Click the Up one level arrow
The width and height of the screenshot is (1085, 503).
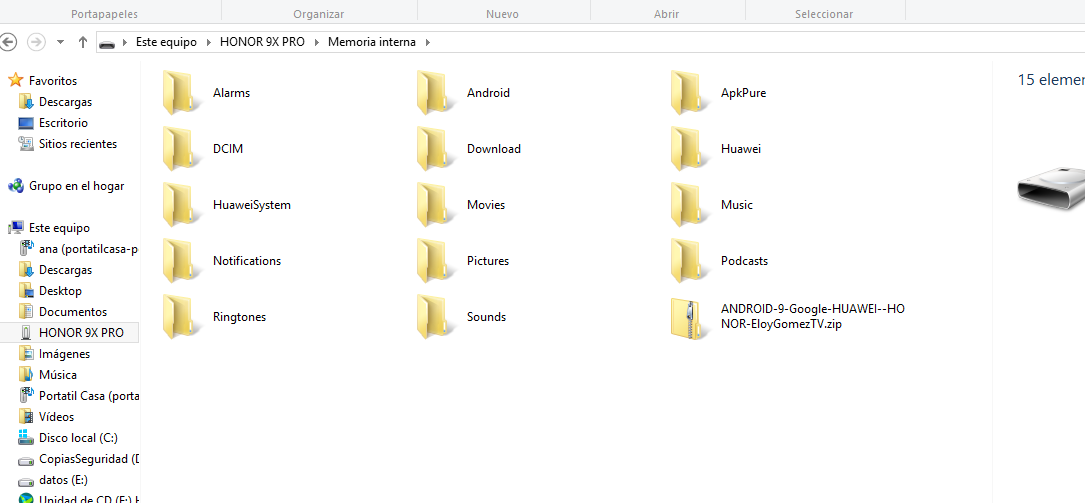(83, 42)
